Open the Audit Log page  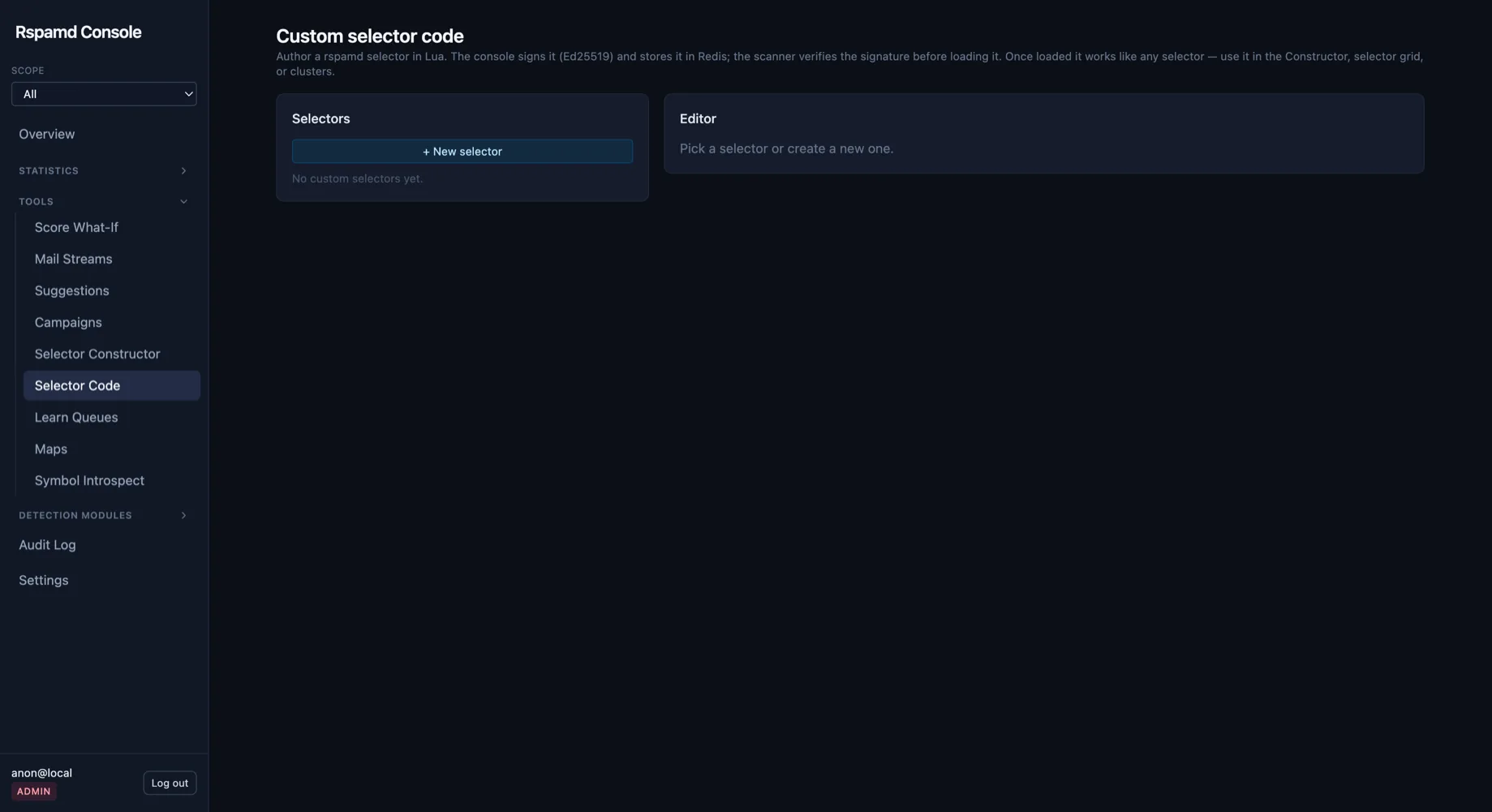[47, 546]
